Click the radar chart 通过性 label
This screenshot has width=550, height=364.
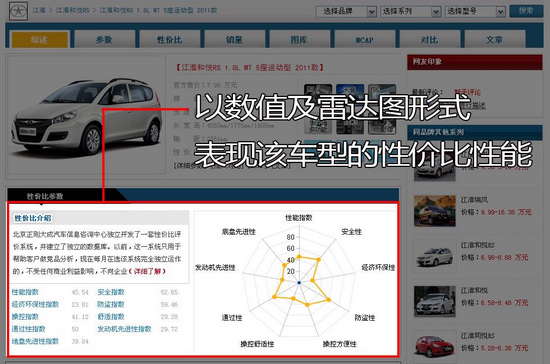click(x=232, y=317)
